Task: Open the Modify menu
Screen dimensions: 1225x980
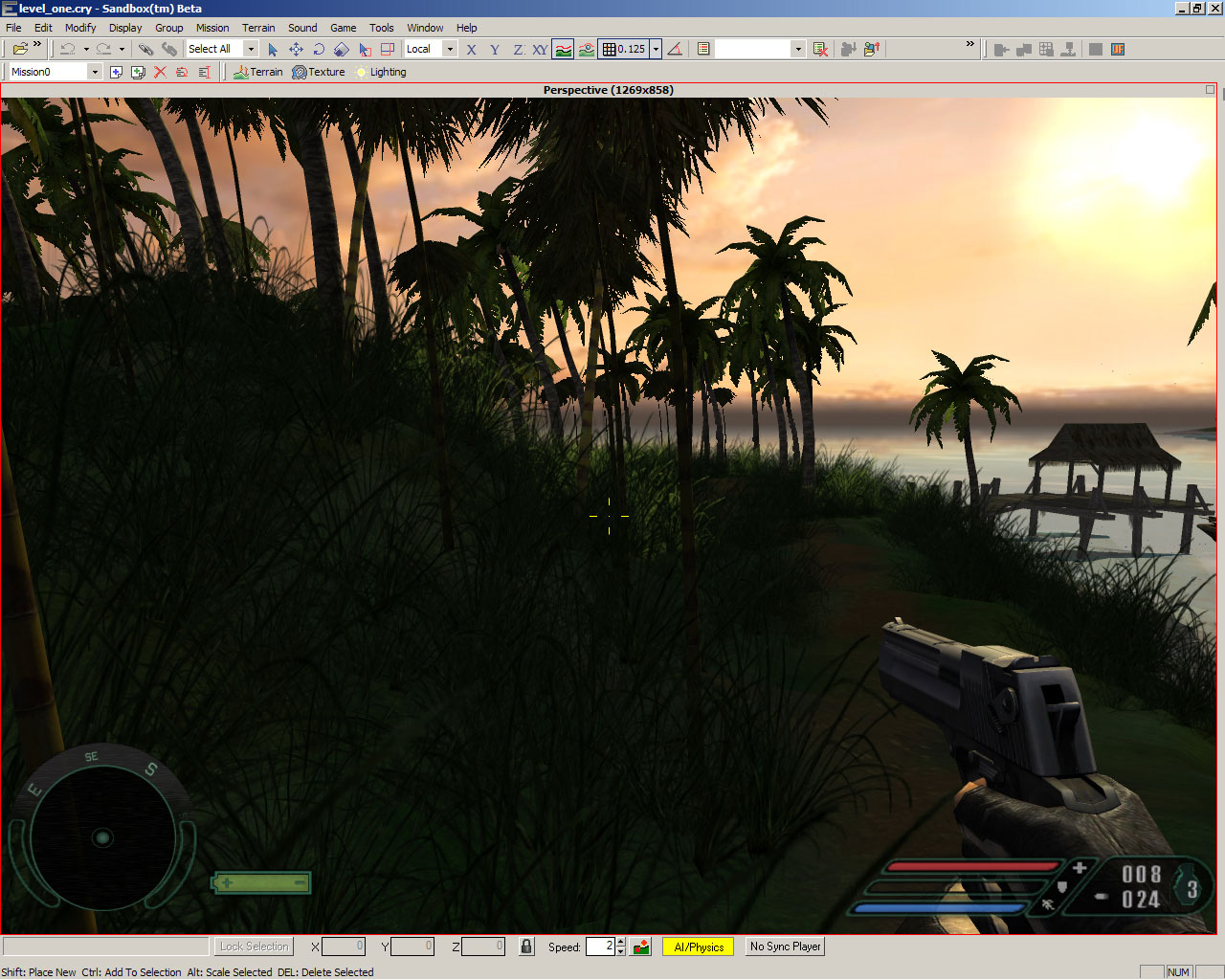Action: [x=80, y=28]
